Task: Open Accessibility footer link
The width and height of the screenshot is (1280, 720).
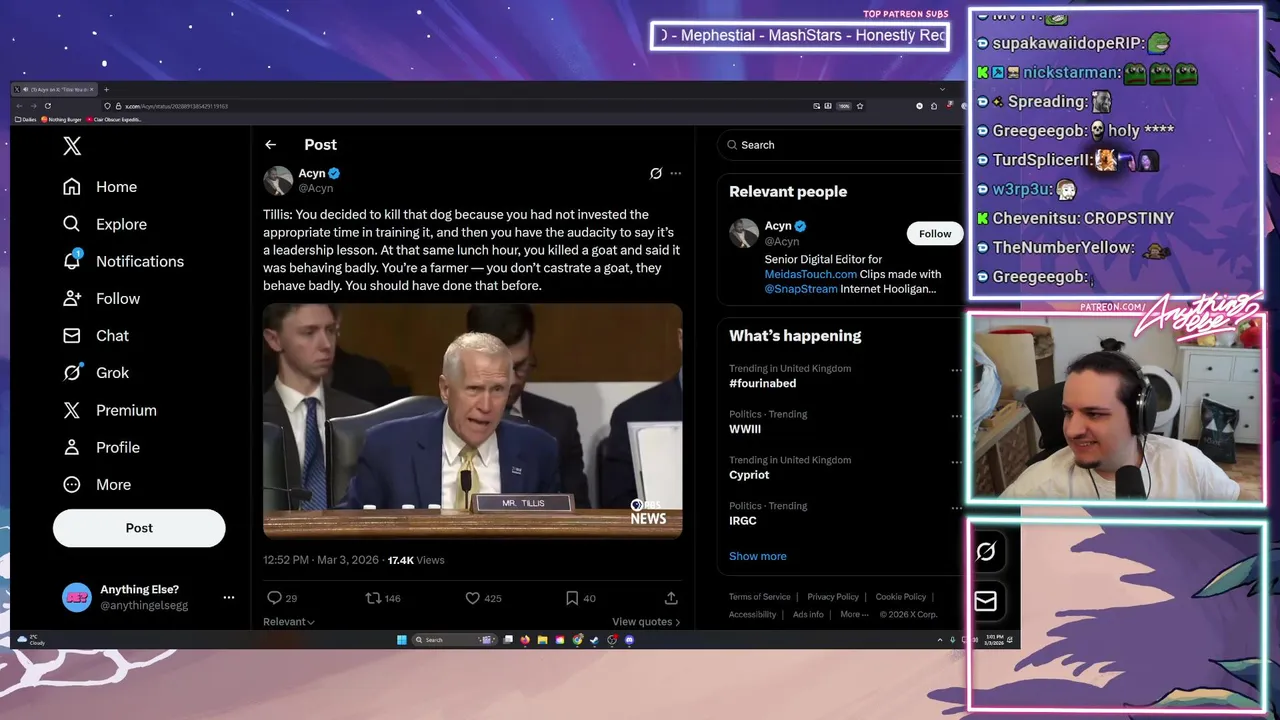Action: tap(752, 615)
